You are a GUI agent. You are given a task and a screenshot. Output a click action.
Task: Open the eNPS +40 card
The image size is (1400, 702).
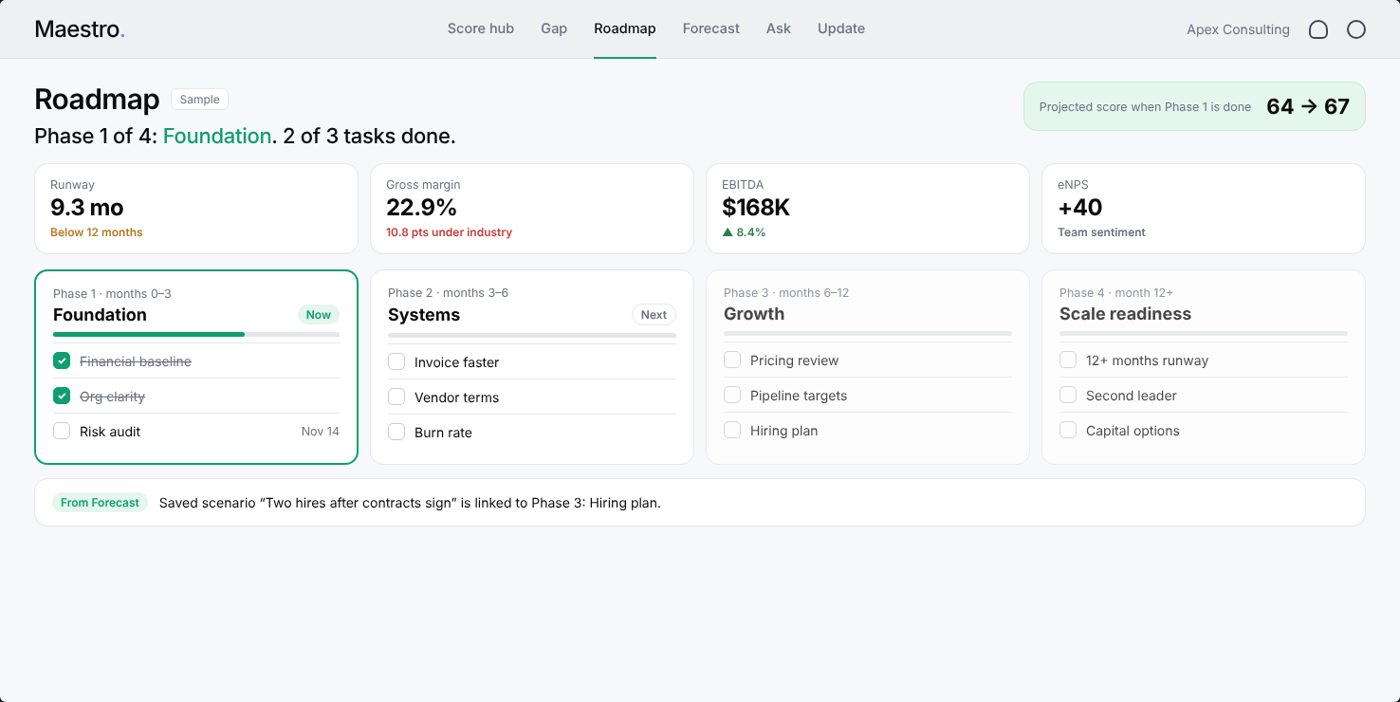(x=1203, y=208)
